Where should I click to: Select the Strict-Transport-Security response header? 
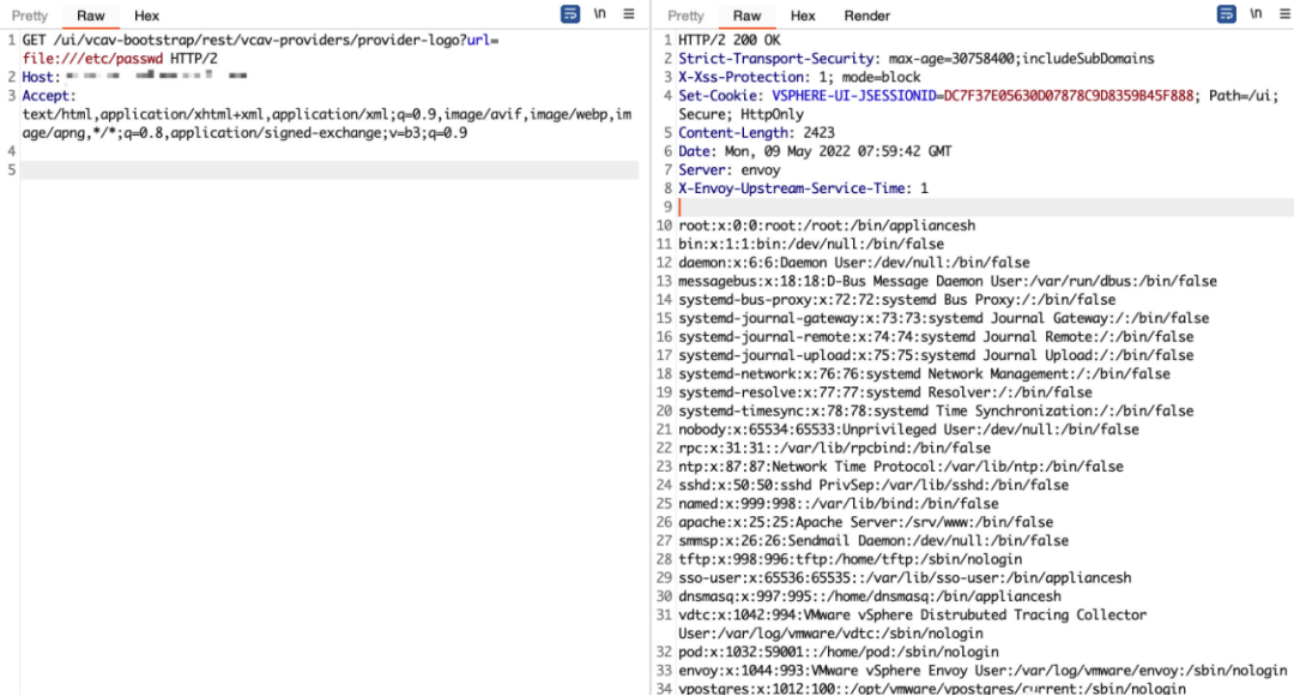tap(916, 59)
